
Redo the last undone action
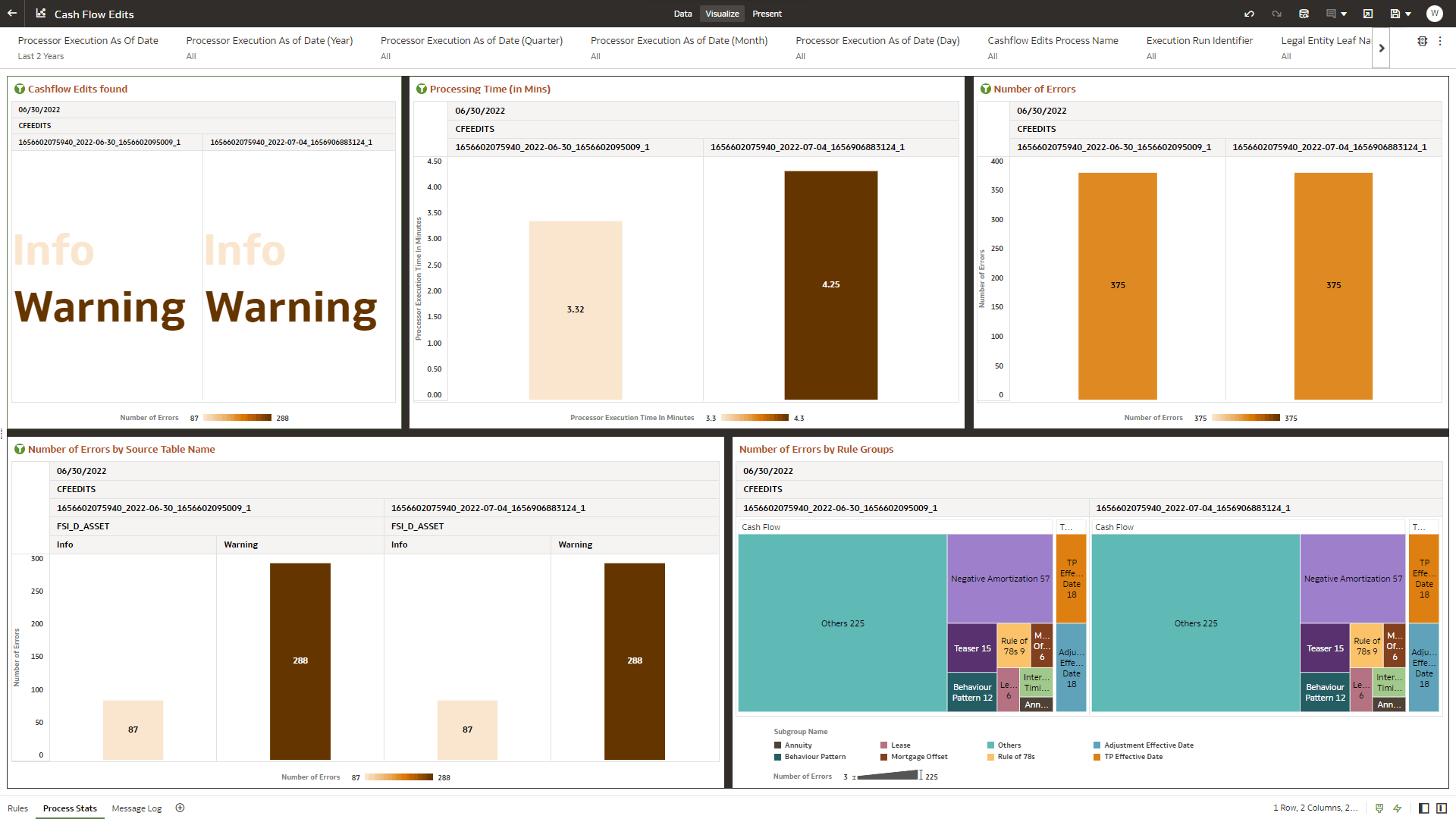[x=1276, y=14]
